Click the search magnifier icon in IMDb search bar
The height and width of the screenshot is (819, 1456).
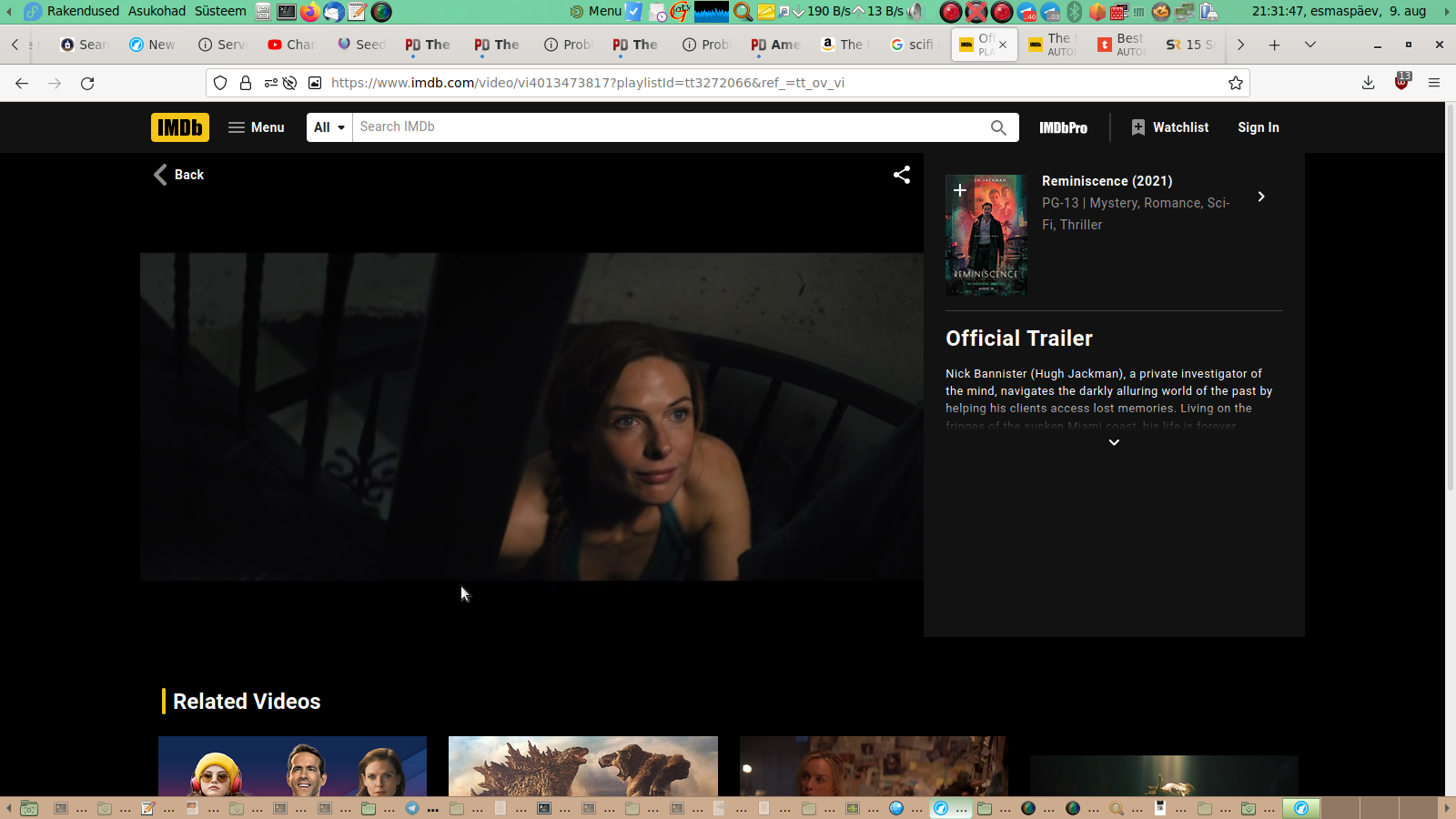click(998, 127)
